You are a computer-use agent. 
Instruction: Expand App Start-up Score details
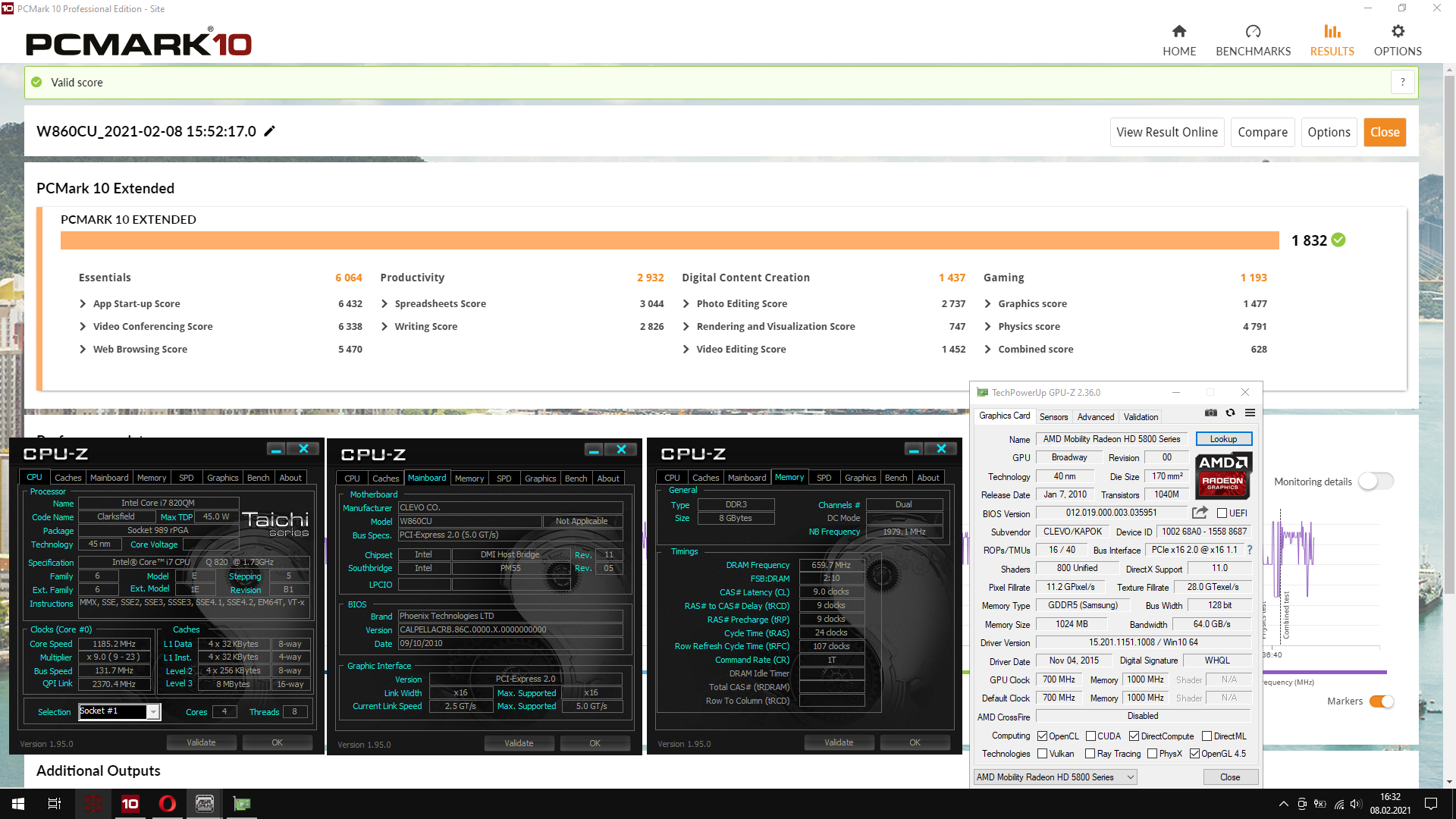point(83,303)
